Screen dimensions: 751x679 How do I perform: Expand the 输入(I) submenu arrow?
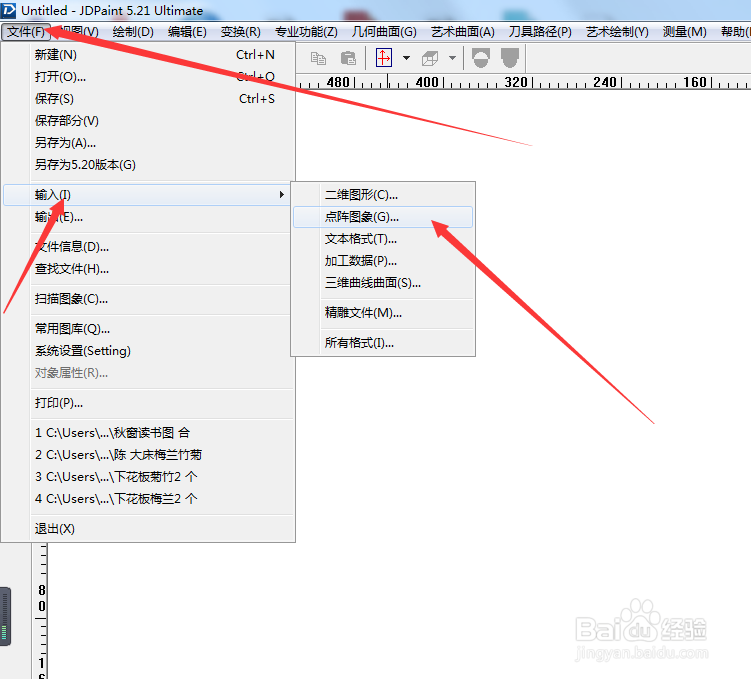(x=282, y=194)
